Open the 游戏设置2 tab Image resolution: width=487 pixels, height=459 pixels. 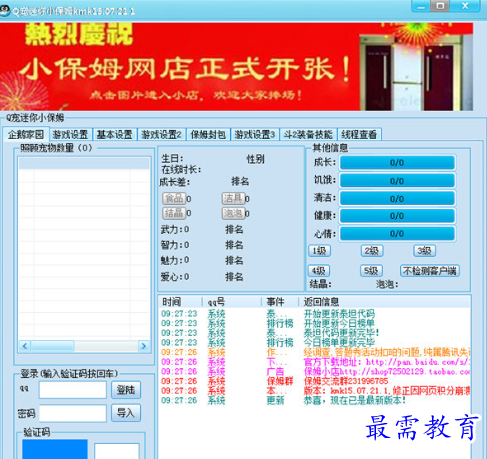point(161,135)
